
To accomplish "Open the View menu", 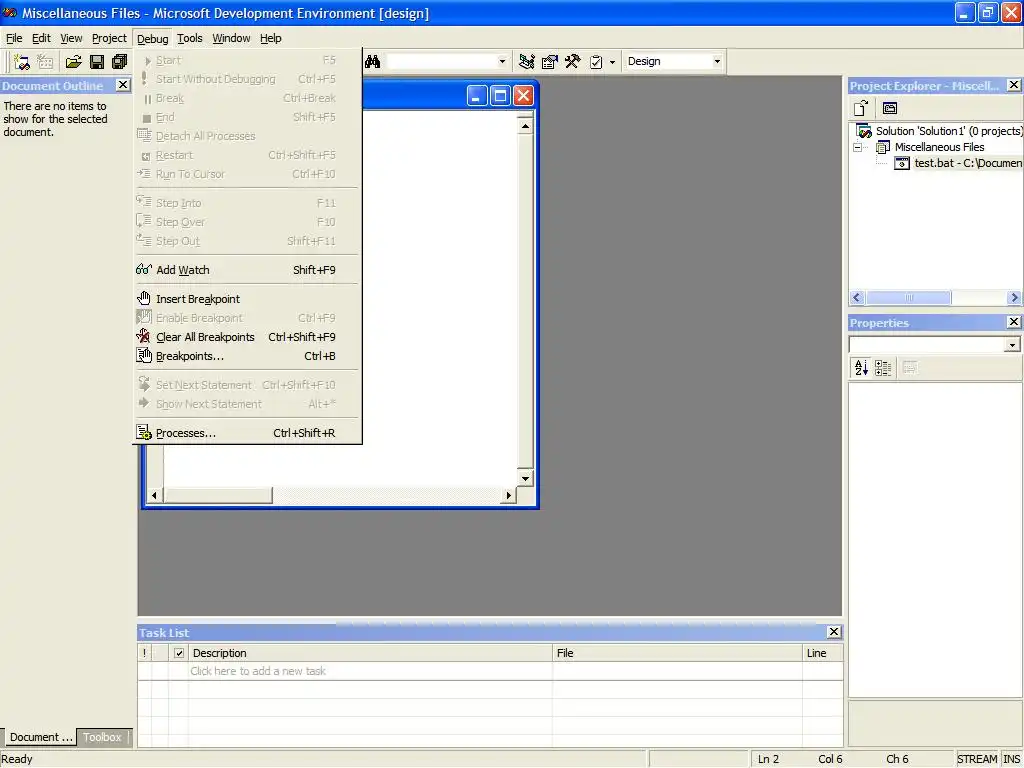I will click(71, 39).
